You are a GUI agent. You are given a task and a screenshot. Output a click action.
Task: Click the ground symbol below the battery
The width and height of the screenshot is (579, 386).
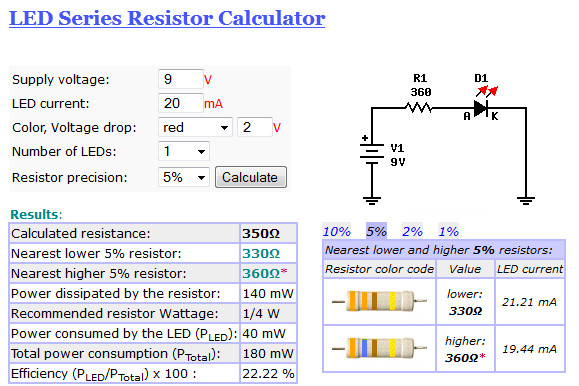click(x=372, y=201)
